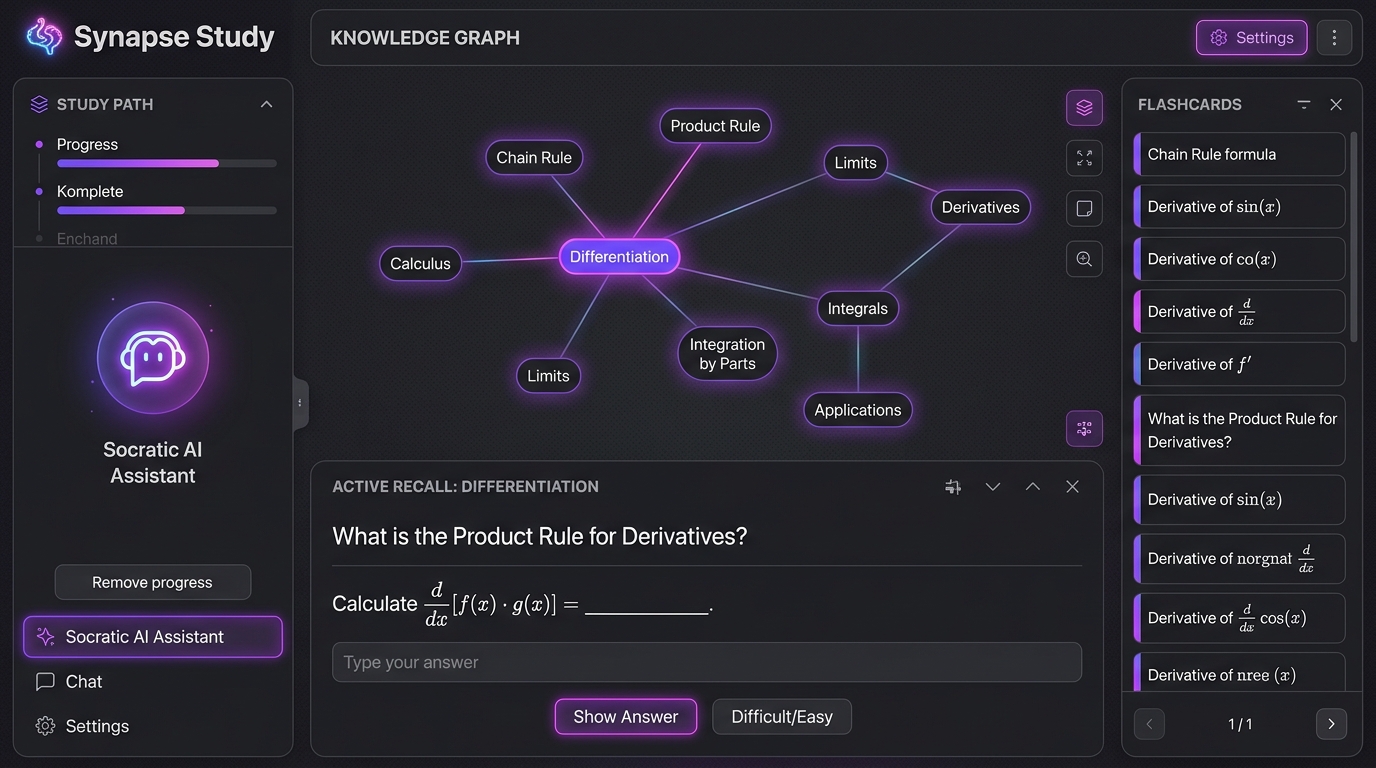Image resolution: width=1376 pixels, height=768 pixels.
Task: Collapse the Study Path section
Action: click(266, 104)
